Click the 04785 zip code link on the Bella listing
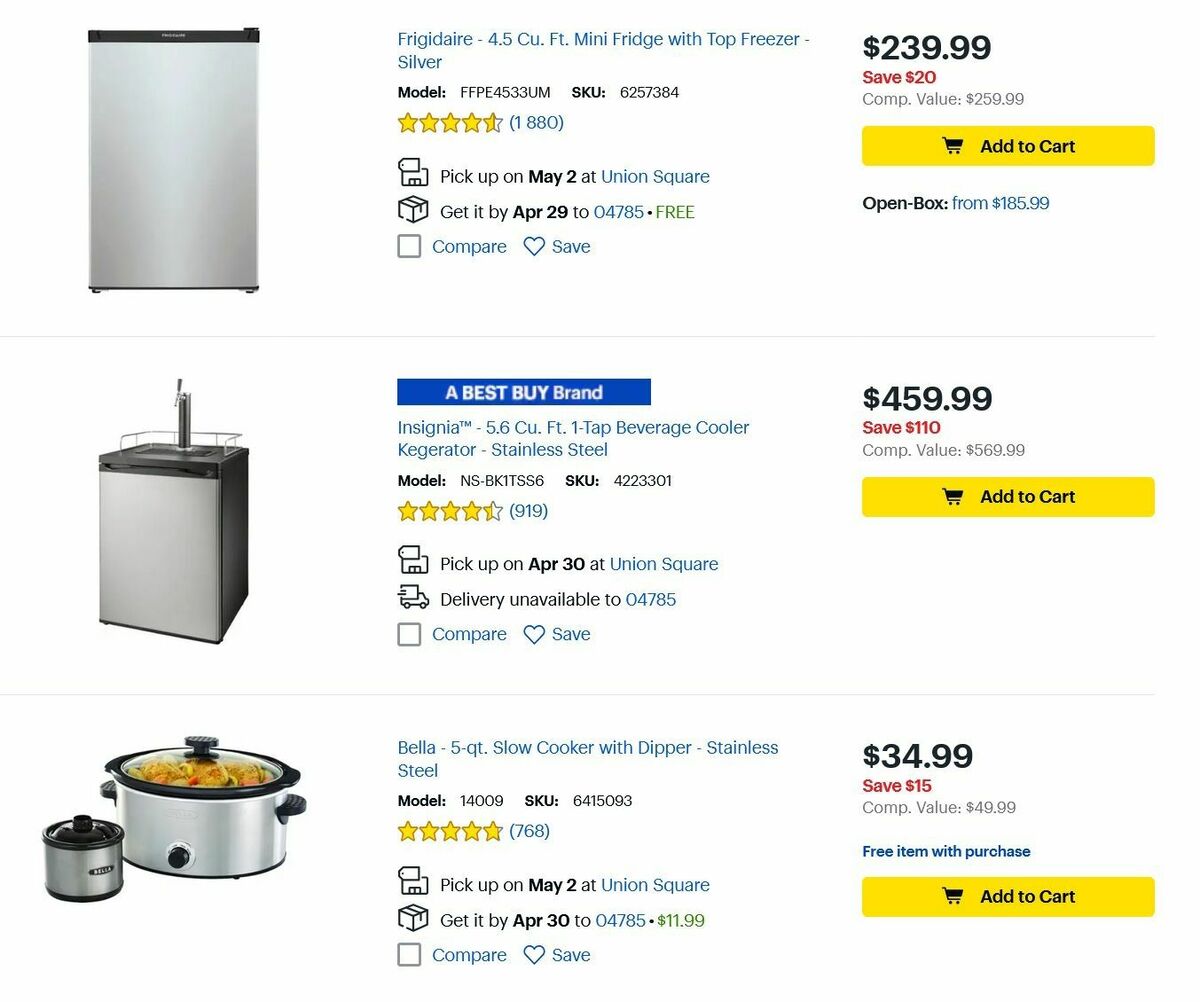This screenshot has height=1002, width=1200. (618, 919)
